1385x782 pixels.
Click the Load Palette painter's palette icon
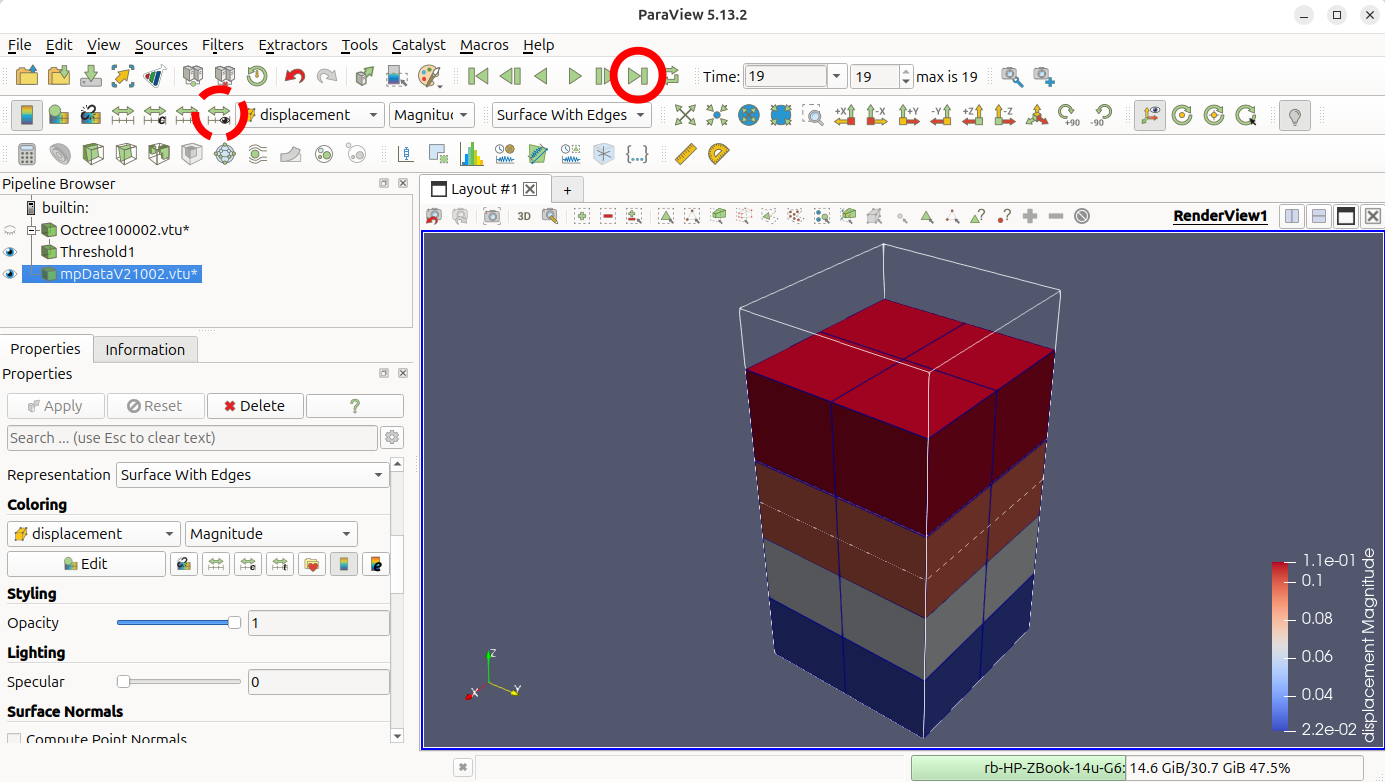[429, 76]
